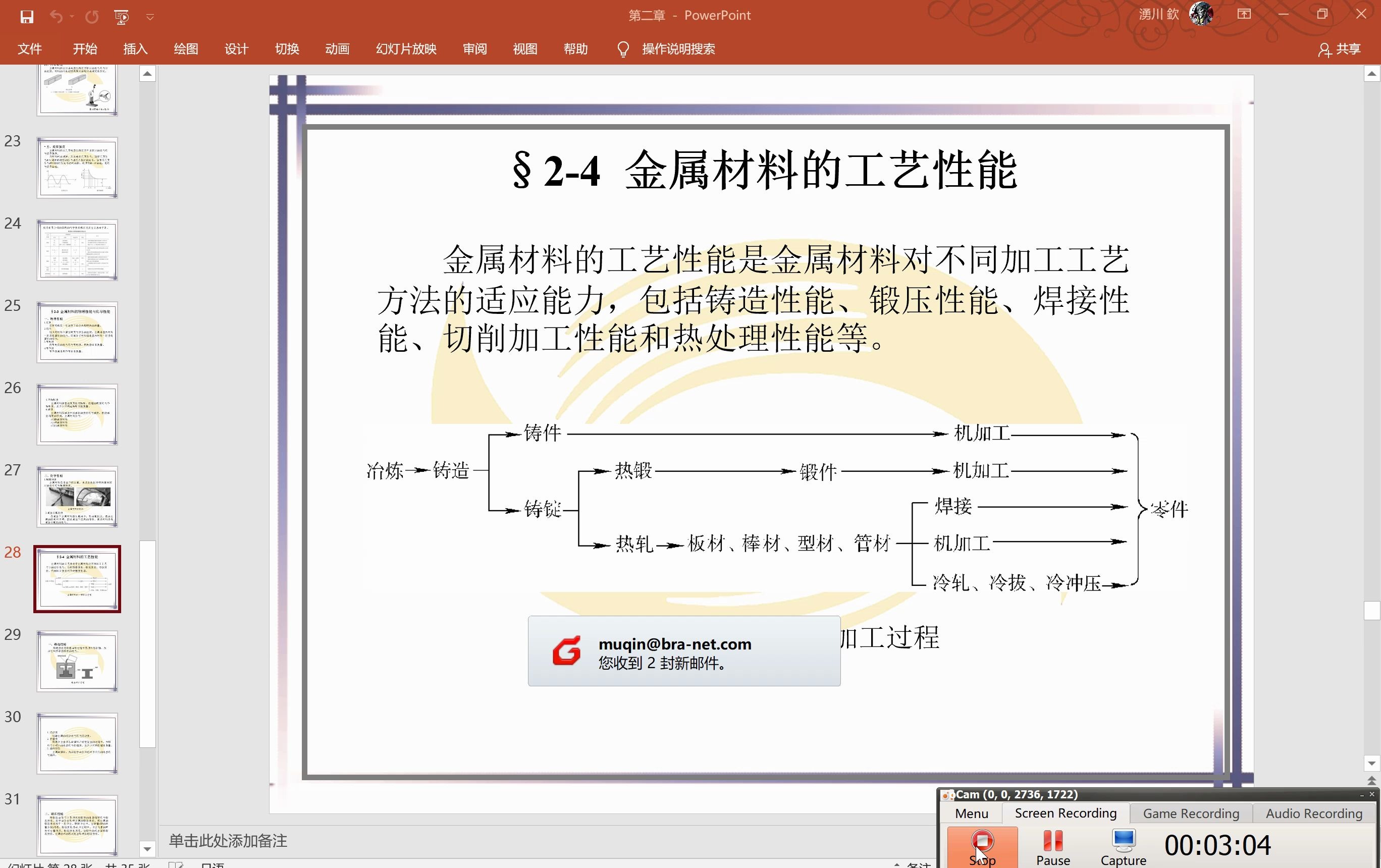Image resolution: width=1381 pixels, height=868 pixels.
Task: Select slide 27 thumbnail
Action: pyautogui.click(x=77, y=497)
